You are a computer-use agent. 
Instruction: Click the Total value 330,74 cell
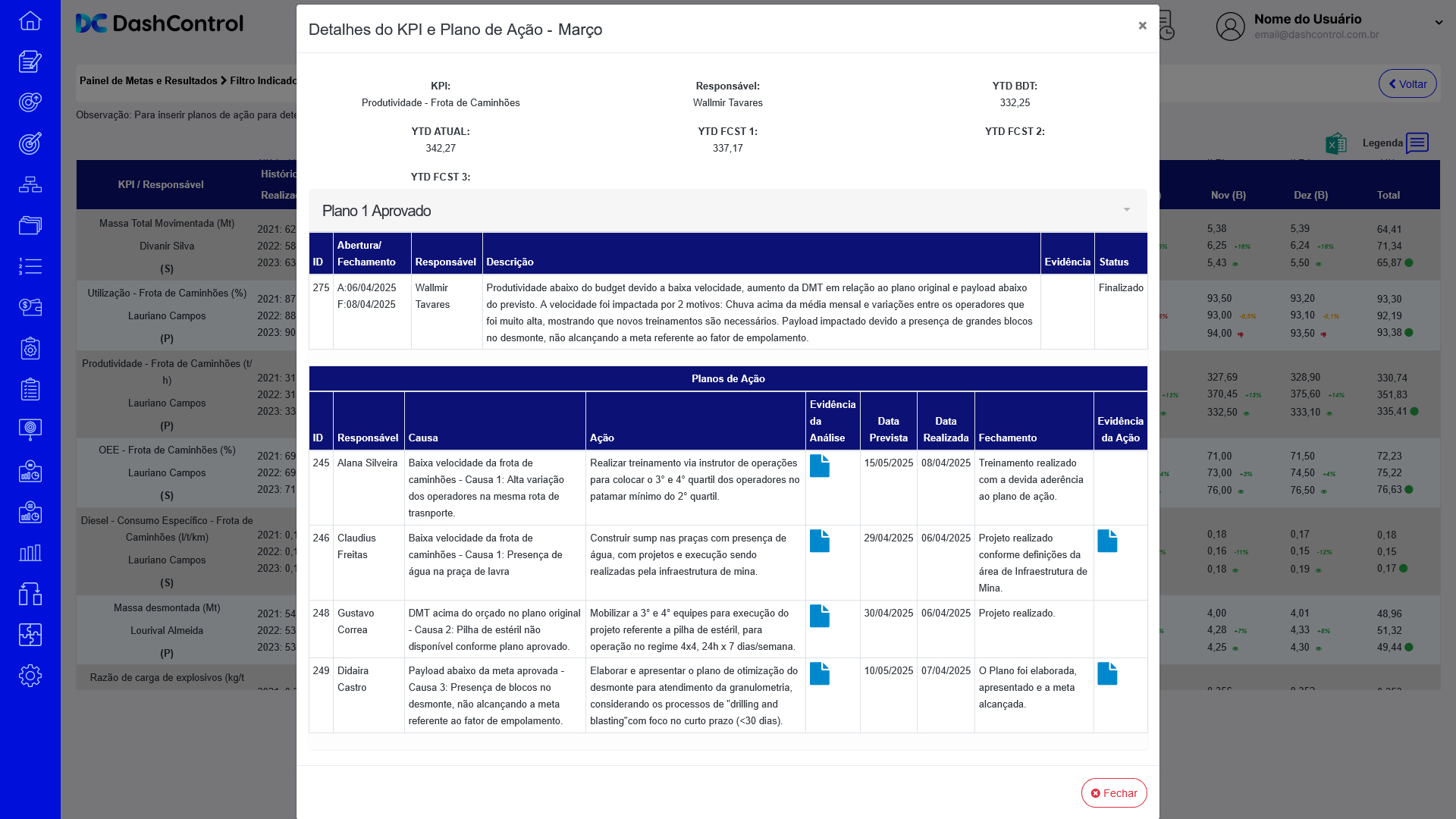click(x=1392, y=378)
